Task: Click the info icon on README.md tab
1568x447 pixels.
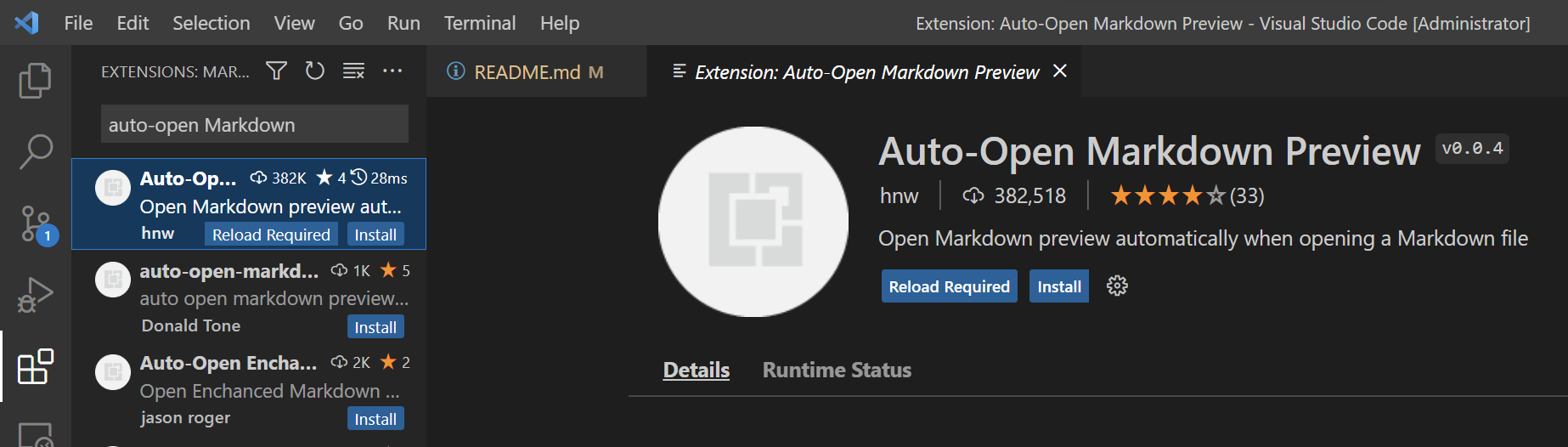Action: pos(456,71)
